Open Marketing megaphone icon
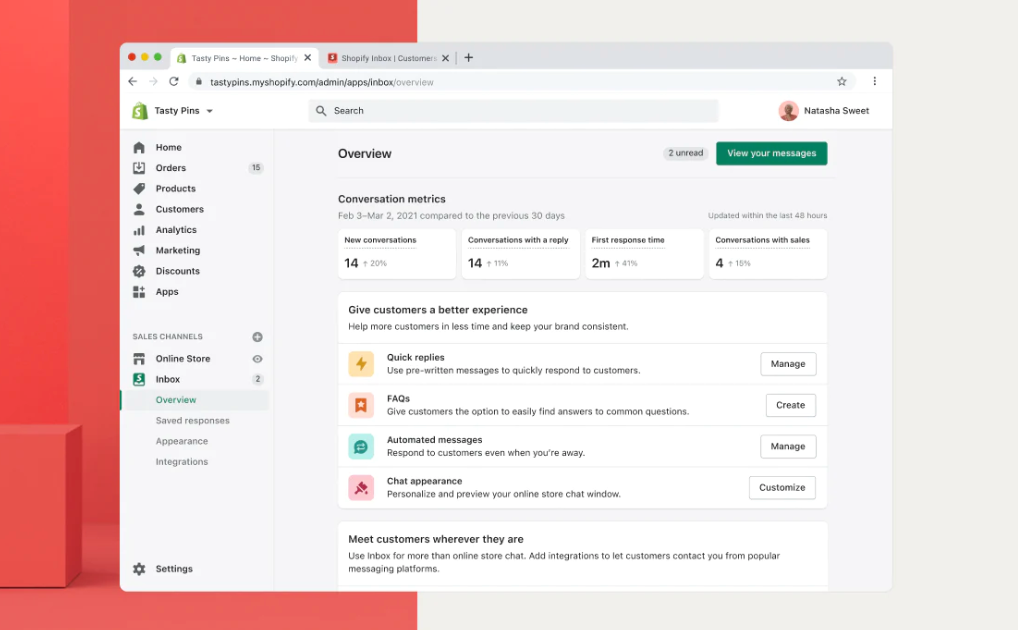The width and height of the screenshot is (1018, 630). click(139, 250)
